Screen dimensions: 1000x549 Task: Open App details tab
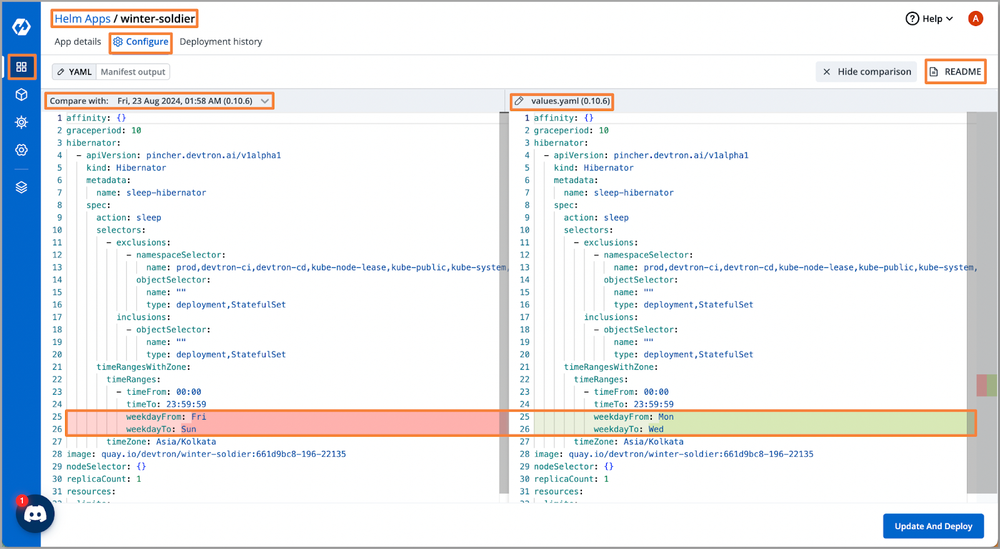click(x=78, y=41)
